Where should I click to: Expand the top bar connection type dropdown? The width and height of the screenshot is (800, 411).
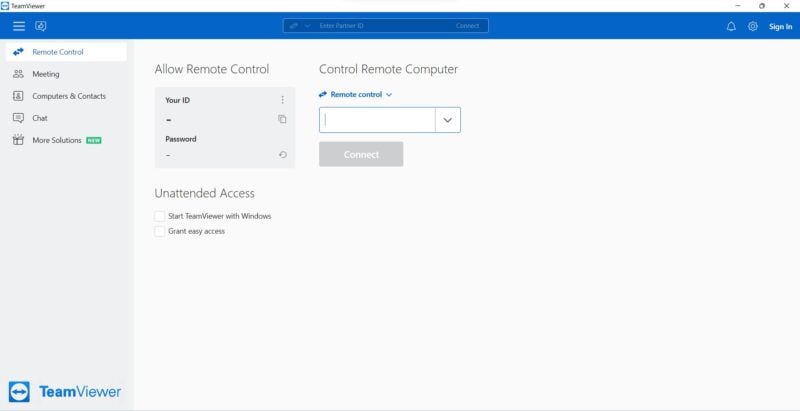(307, 26)
